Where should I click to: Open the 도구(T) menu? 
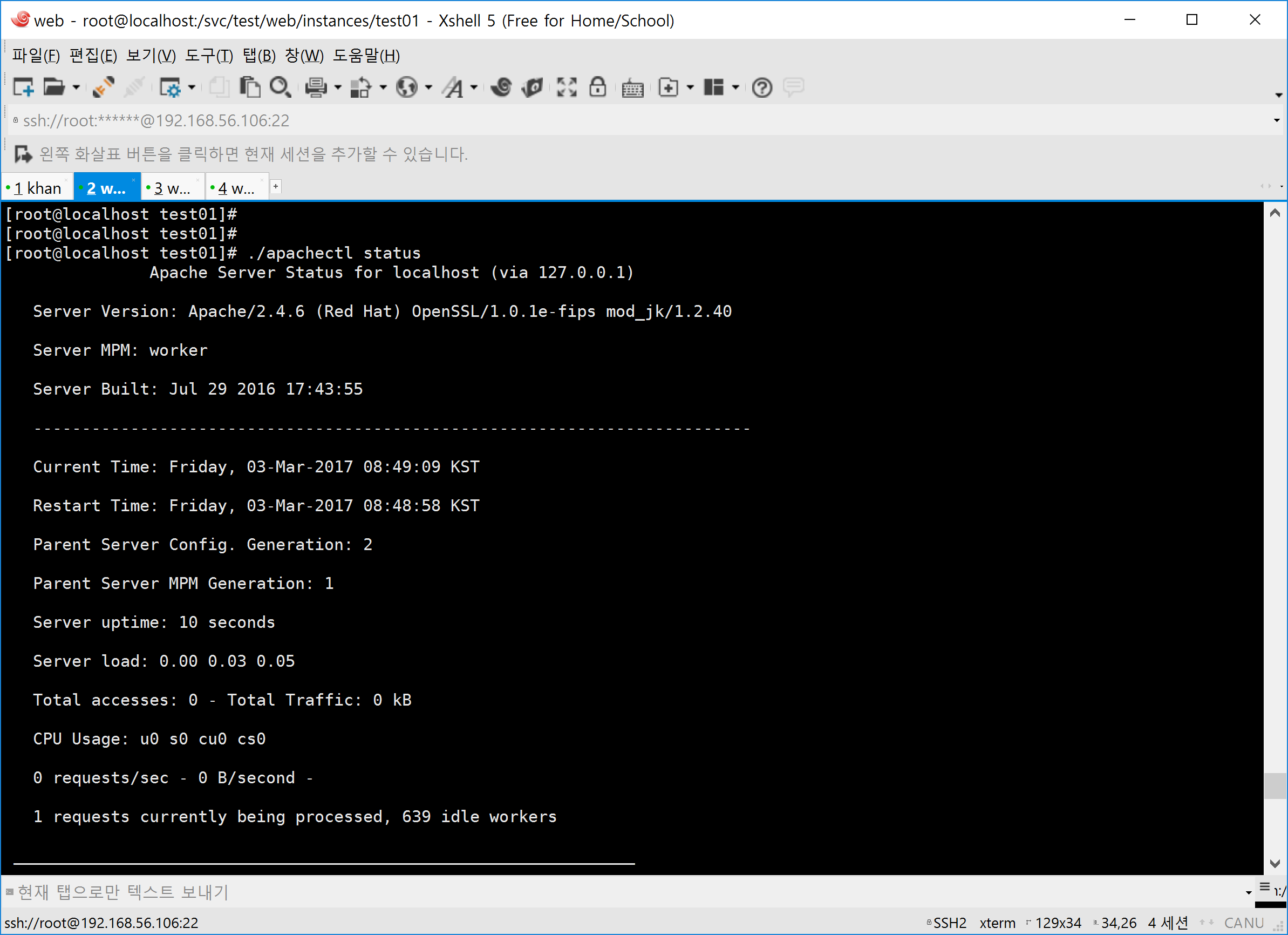(208, 56)
